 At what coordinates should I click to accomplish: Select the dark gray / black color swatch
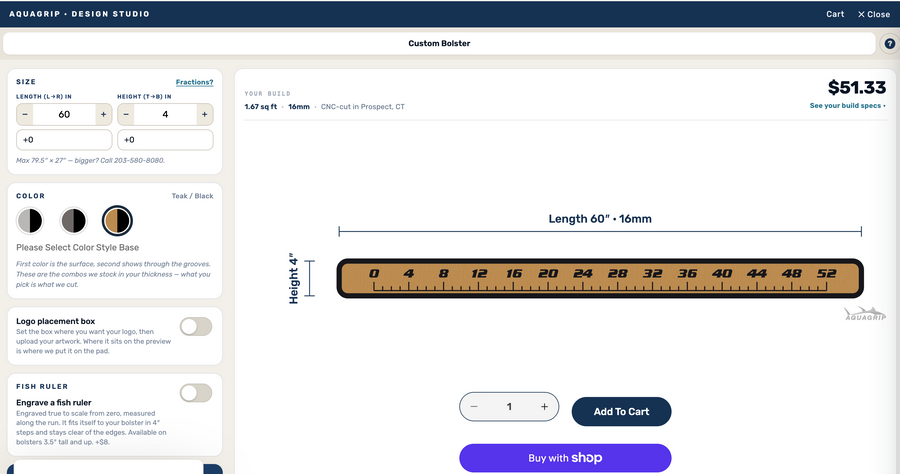pos(73,221)
